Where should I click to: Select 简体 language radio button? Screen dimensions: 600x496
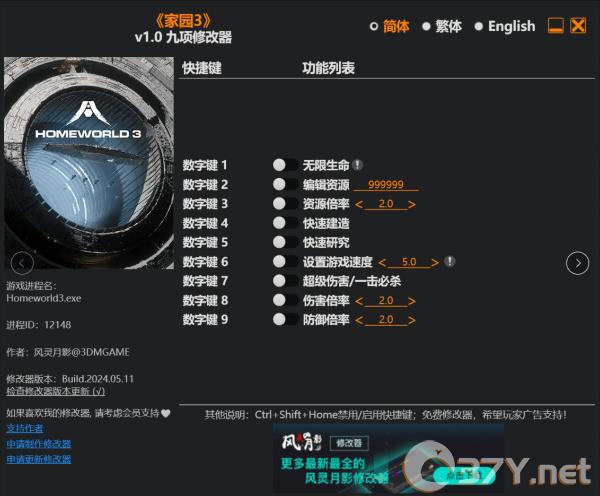point(374,26)
